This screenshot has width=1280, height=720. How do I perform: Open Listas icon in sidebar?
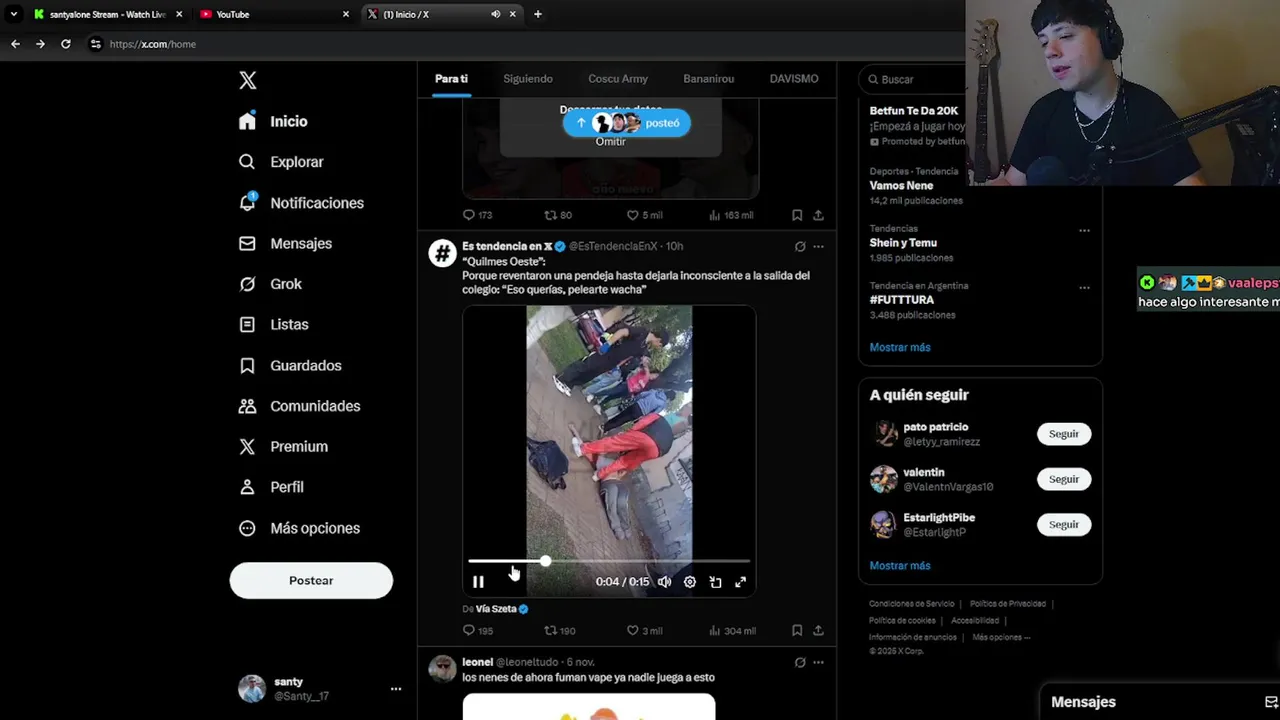[247, 324]
